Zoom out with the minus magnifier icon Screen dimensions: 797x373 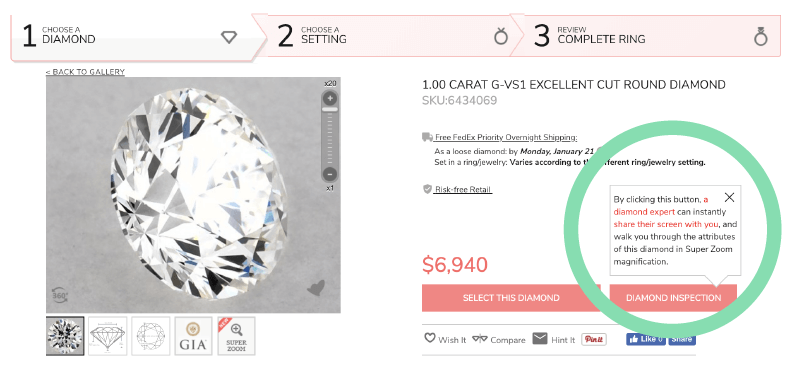[x=330, y=174]
